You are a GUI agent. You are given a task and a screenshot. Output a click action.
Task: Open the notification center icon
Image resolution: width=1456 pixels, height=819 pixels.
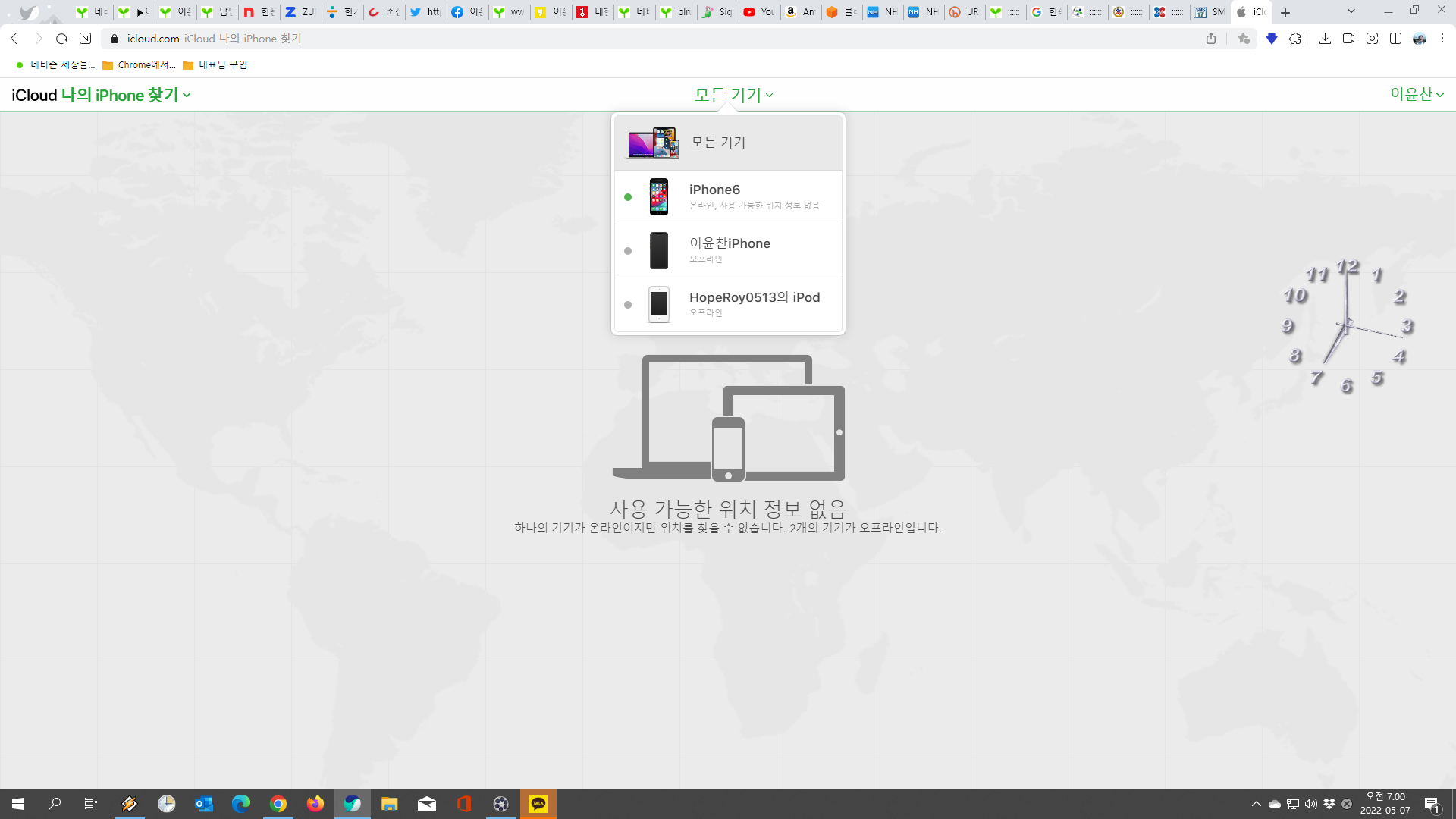tap(1432, 805)
